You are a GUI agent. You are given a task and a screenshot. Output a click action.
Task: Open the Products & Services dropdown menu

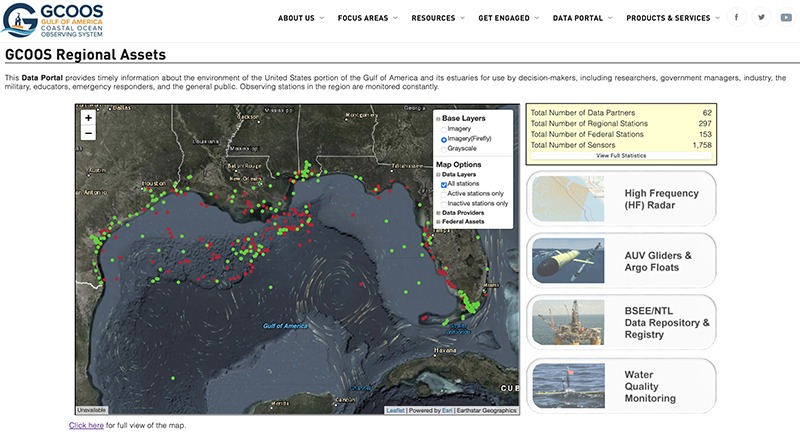tap(673, 18)
